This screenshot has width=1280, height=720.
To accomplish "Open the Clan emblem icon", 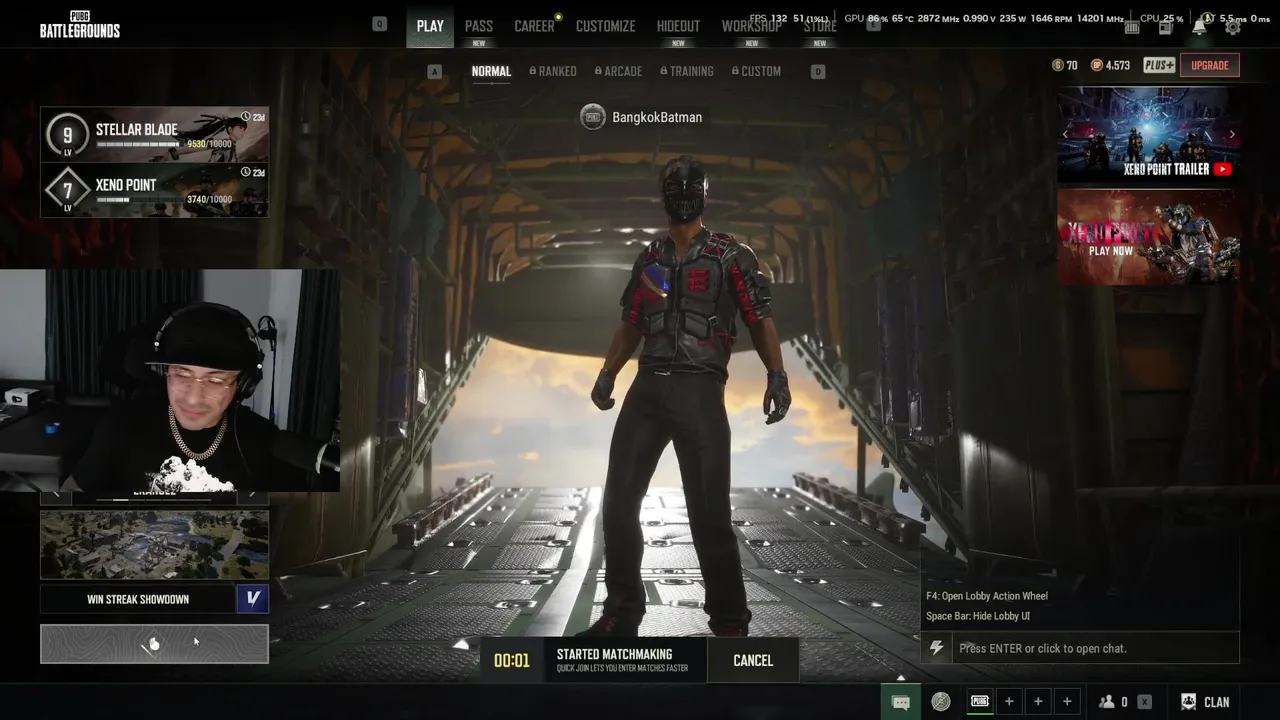I will click(1188, 702).
